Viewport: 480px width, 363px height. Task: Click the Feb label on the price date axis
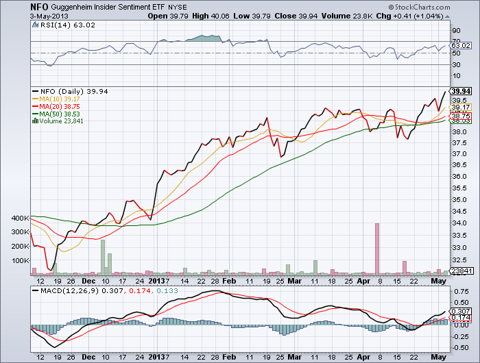pyautogui.click(x=229, y=281)
